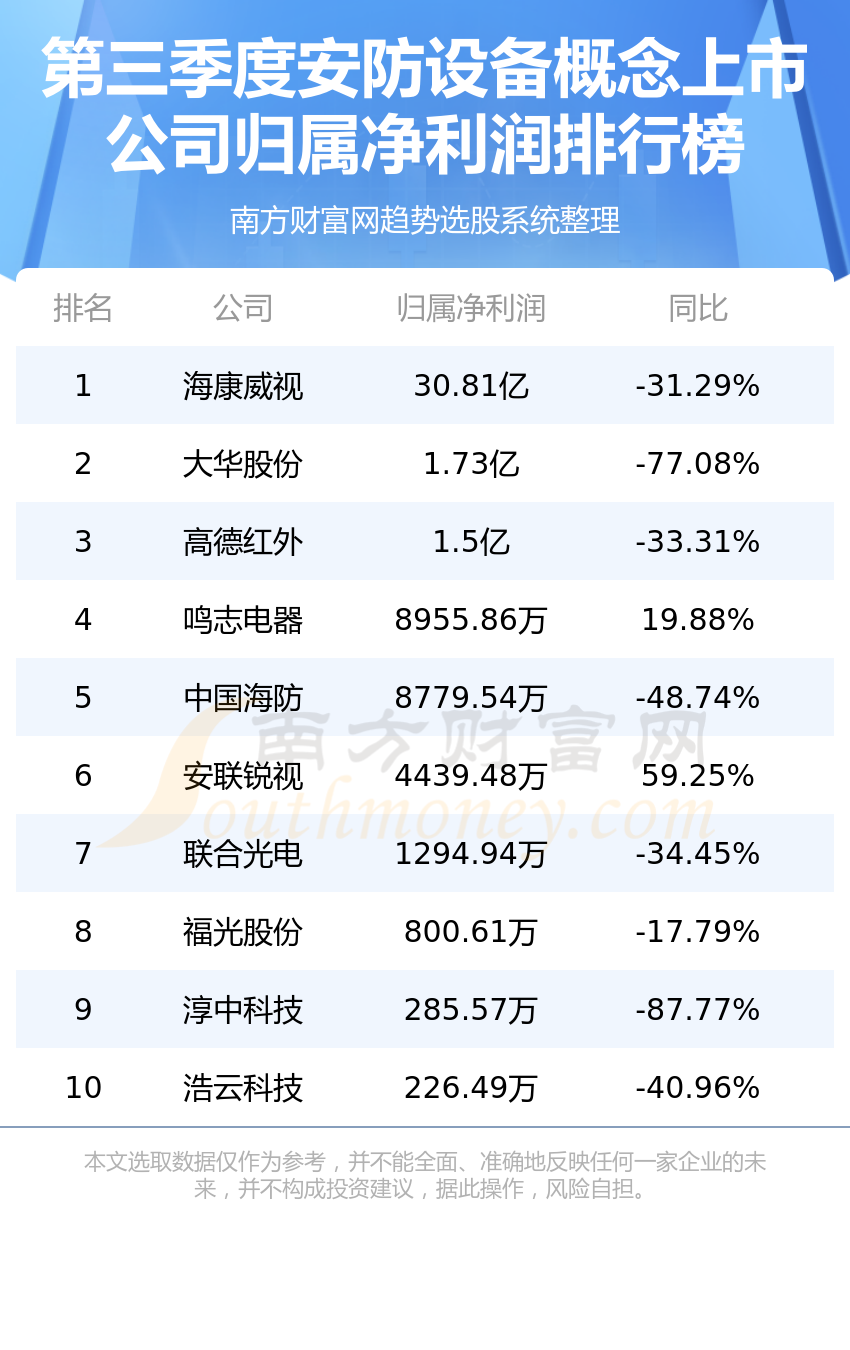
Task: Click the rank number 10 cell
Action: (83, 1088)
